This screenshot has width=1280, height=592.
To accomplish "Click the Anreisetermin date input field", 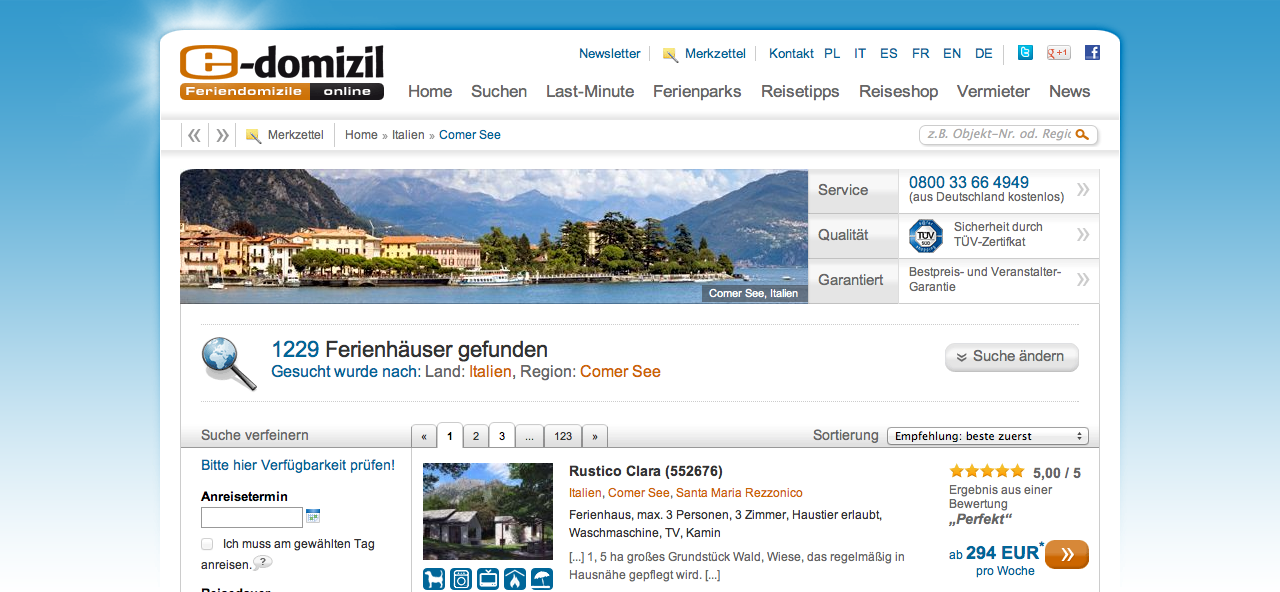I will click(x=251, y=517).
